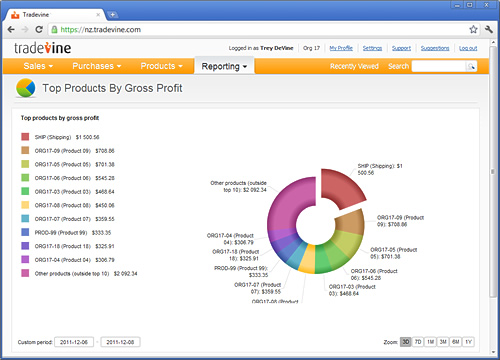
Task: Maximize the browser window
Action: pyautogui.click(x=470, y=5)
